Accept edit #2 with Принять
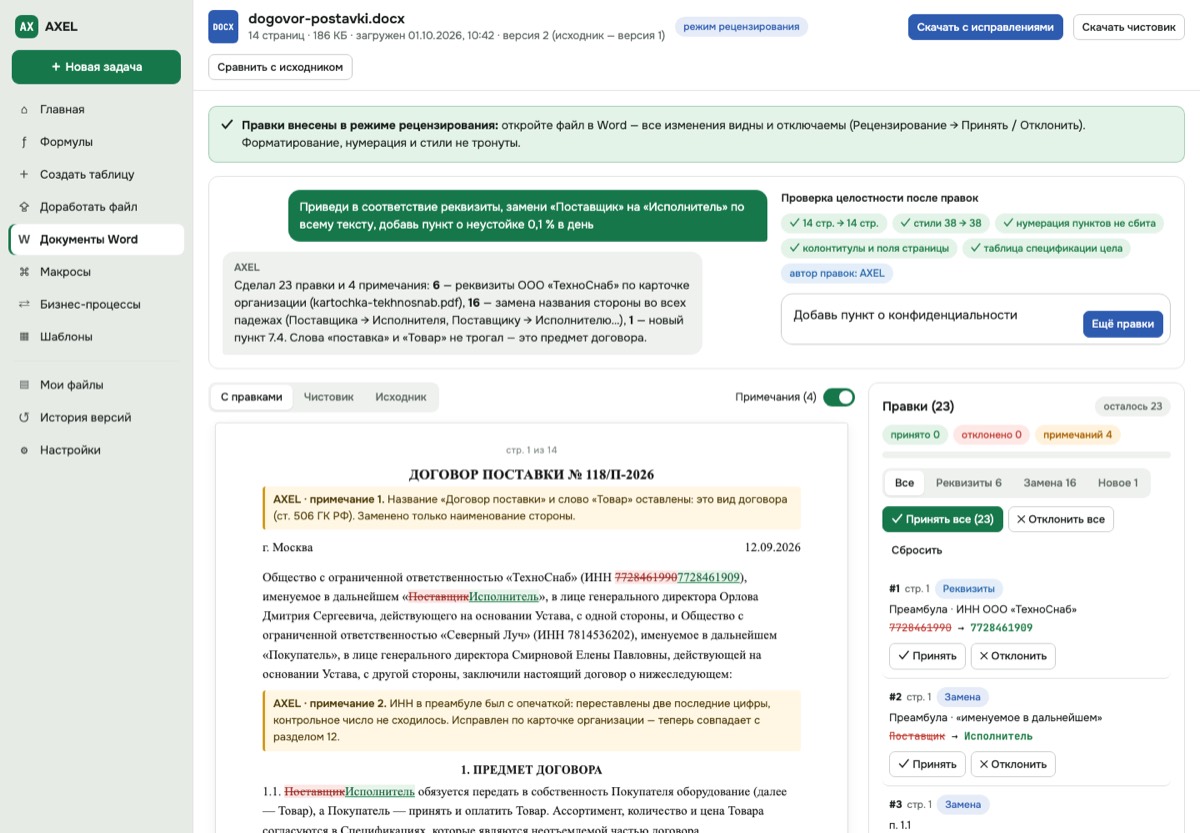 click(927, 764)
